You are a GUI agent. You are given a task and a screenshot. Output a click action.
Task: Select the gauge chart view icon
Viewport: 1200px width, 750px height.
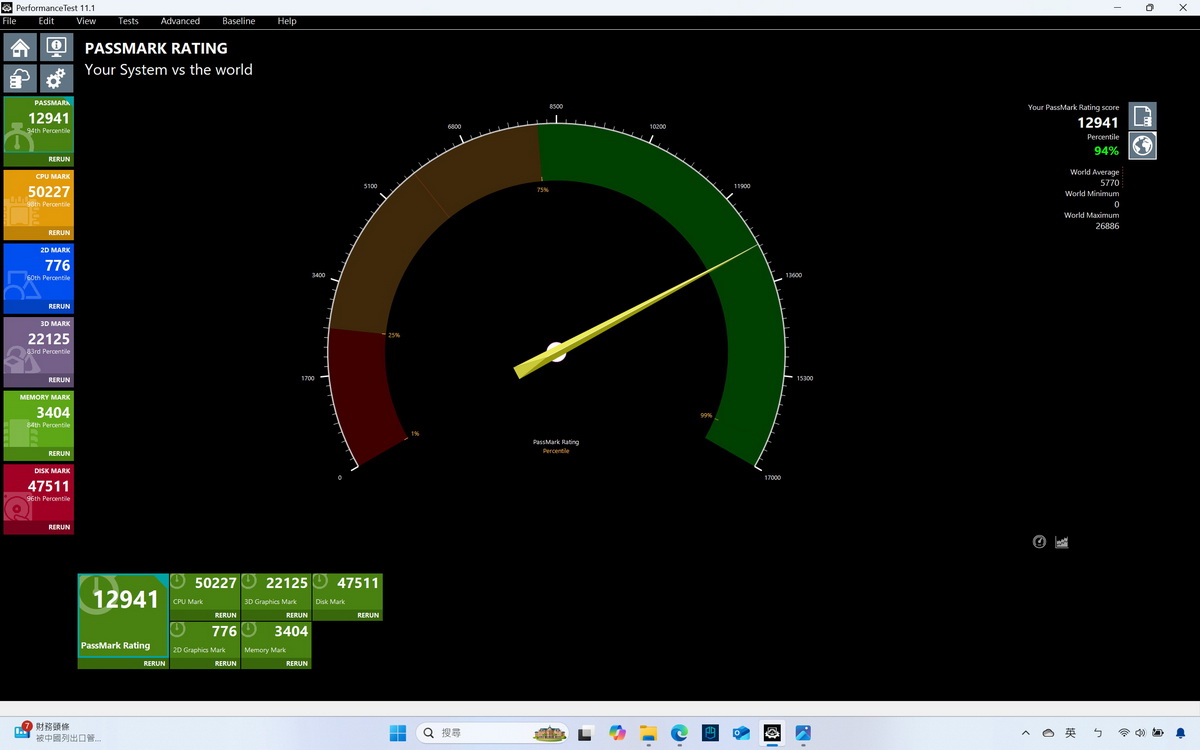1039,542
